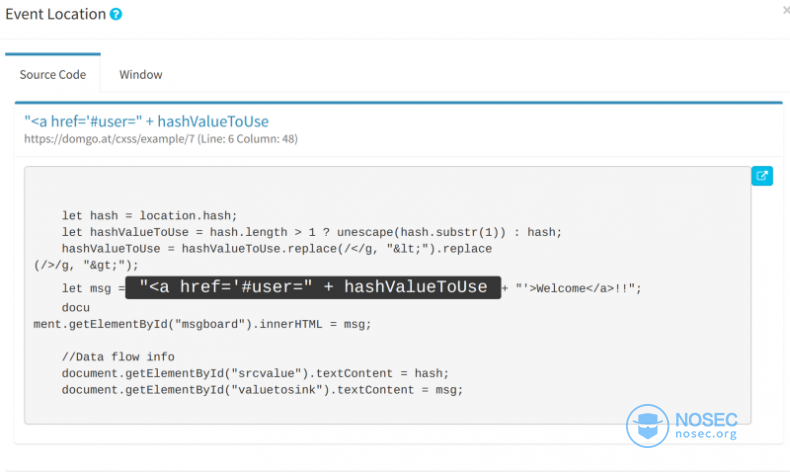Click the help question-mark icon beside Event Location
This screenshot has height=472, width=790.
(116, 14)
